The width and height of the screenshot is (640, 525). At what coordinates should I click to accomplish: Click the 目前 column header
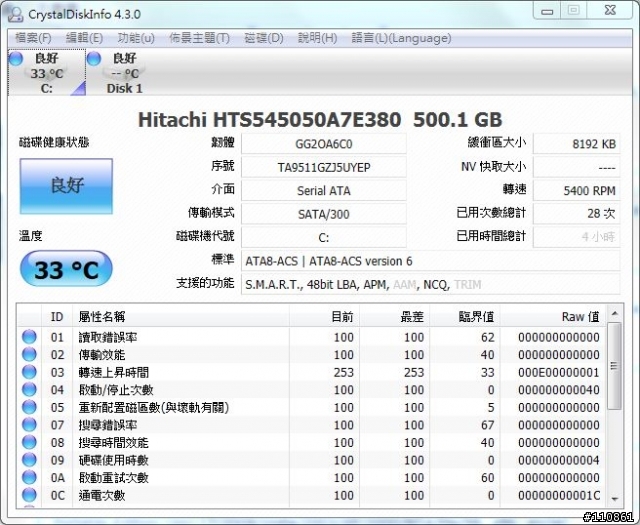point(324,316)
